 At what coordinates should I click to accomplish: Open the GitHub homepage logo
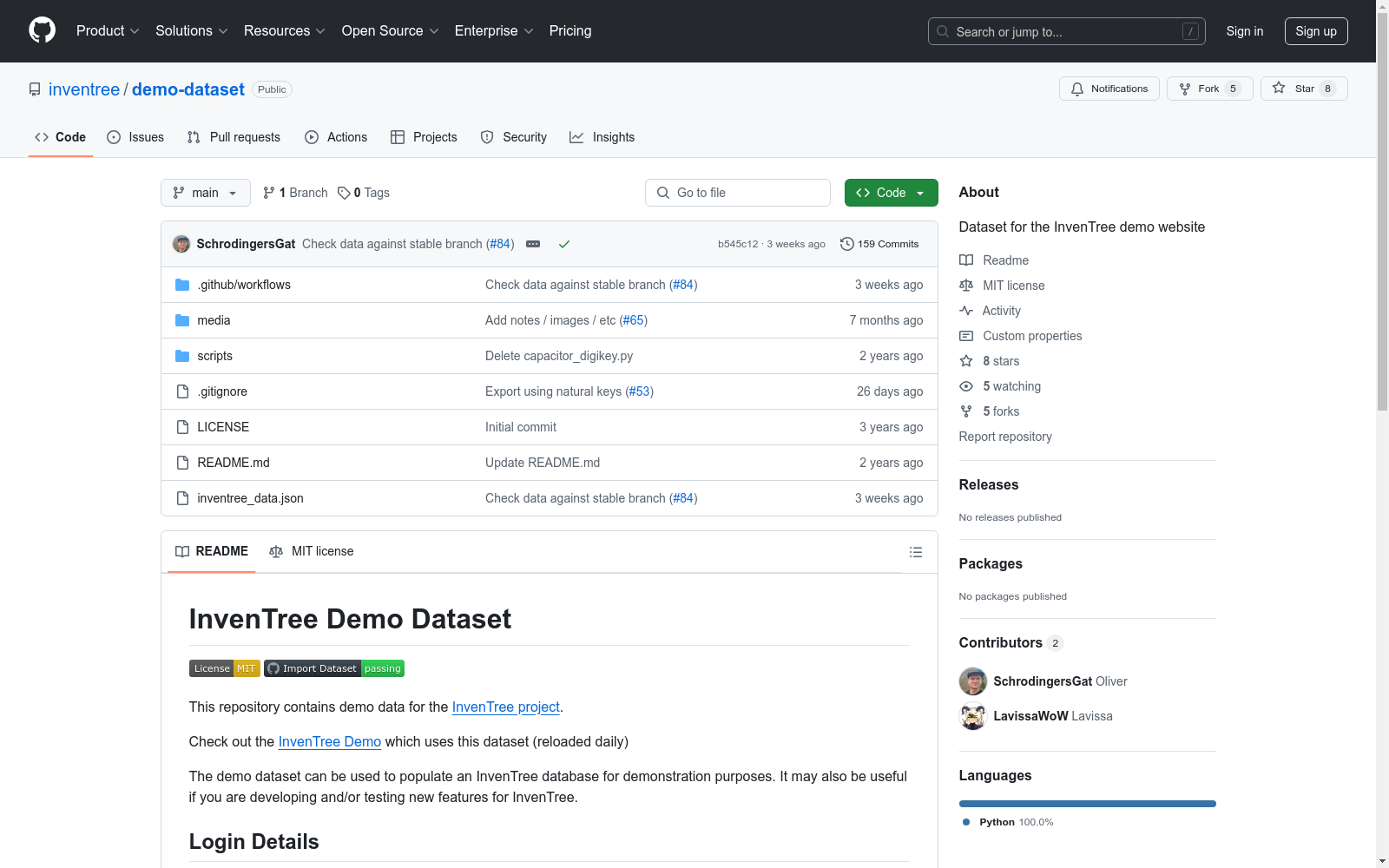click(x=42, y=30)
